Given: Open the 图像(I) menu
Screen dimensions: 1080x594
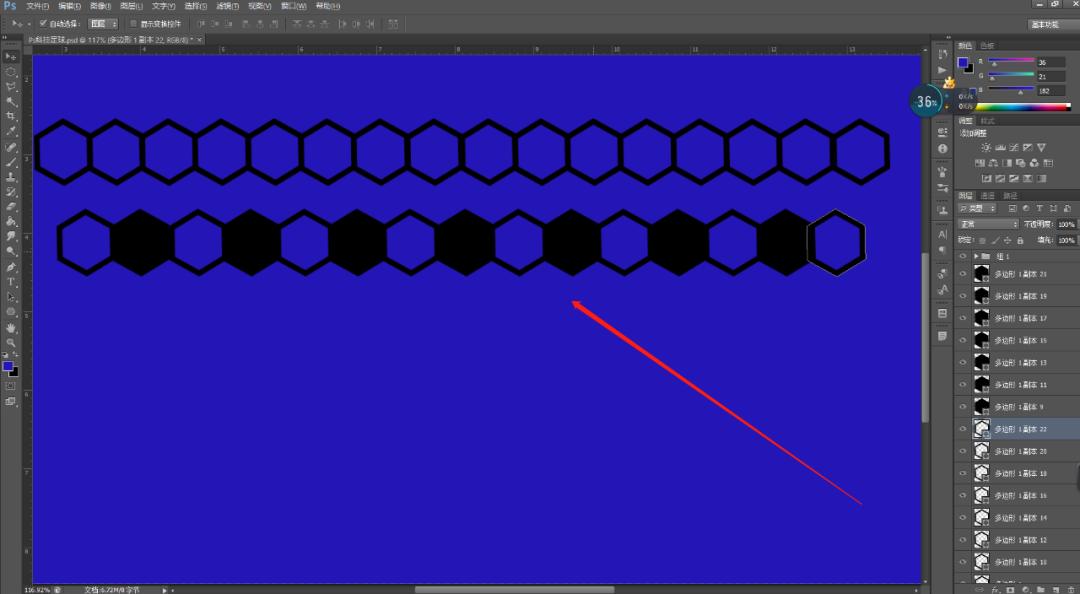Looking at the screenshot, I should click(x=101, y=6).
